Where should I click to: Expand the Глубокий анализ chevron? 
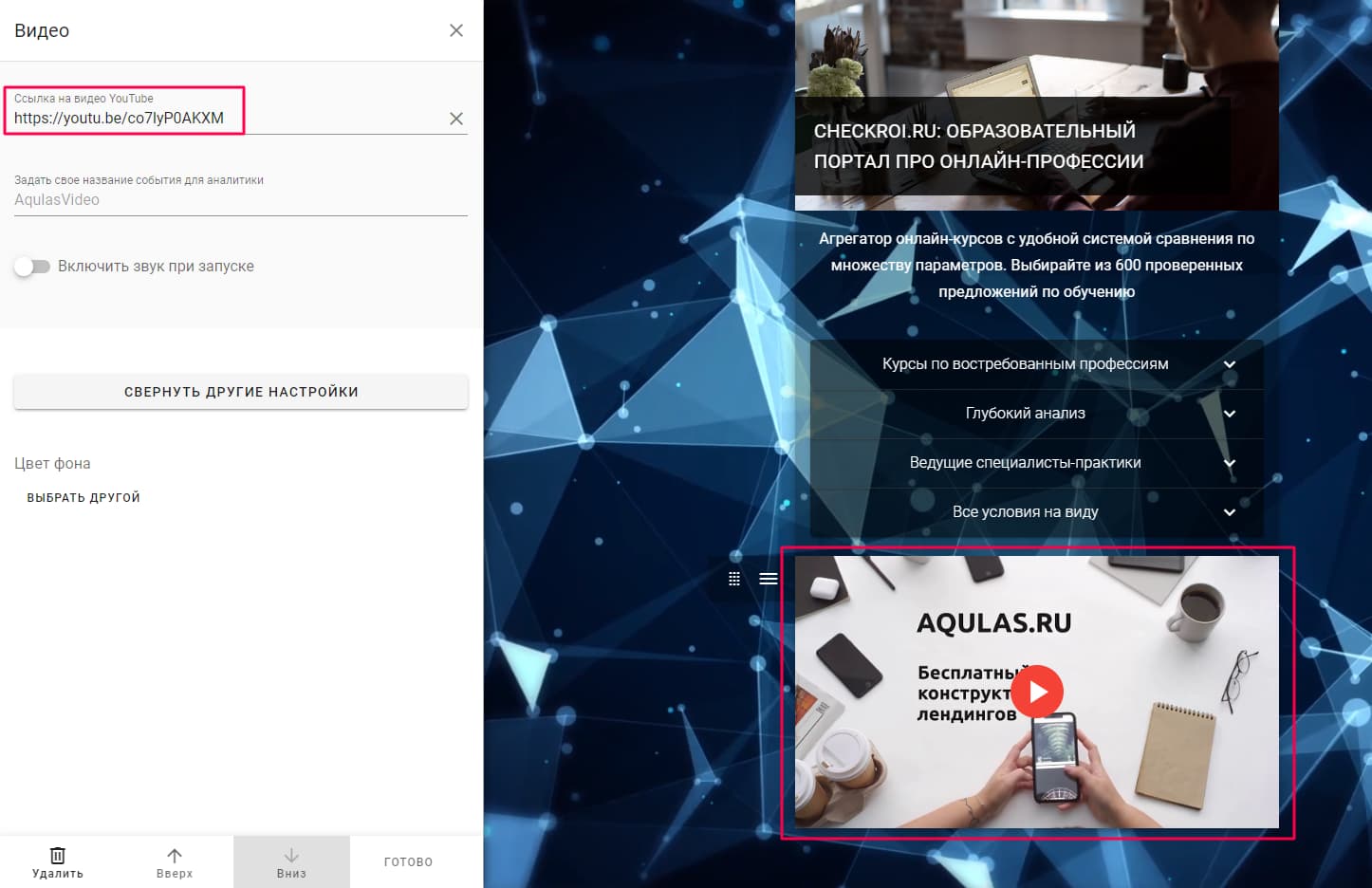(1230, 414)
